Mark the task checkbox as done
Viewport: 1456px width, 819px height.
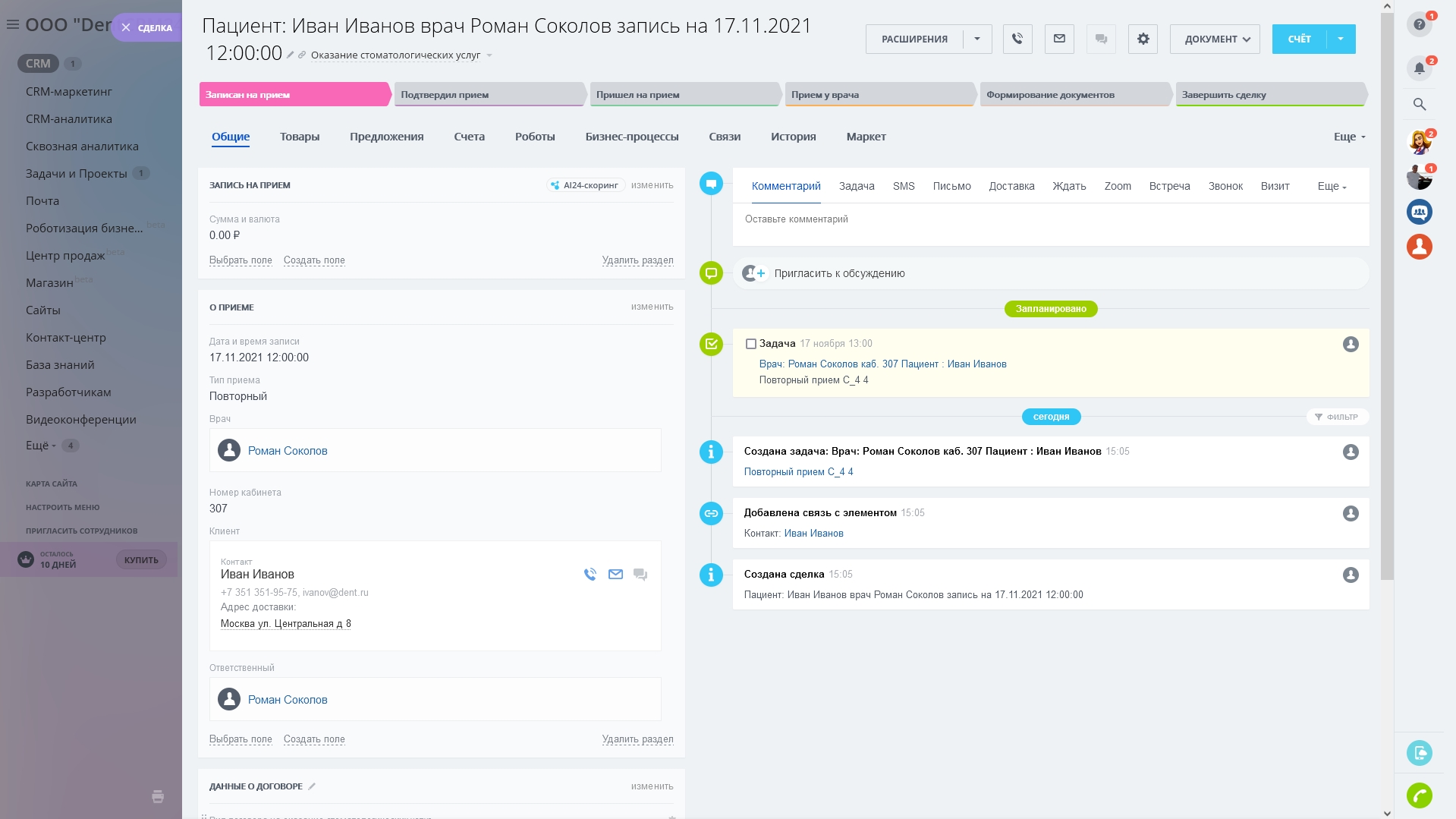[751, 344]
